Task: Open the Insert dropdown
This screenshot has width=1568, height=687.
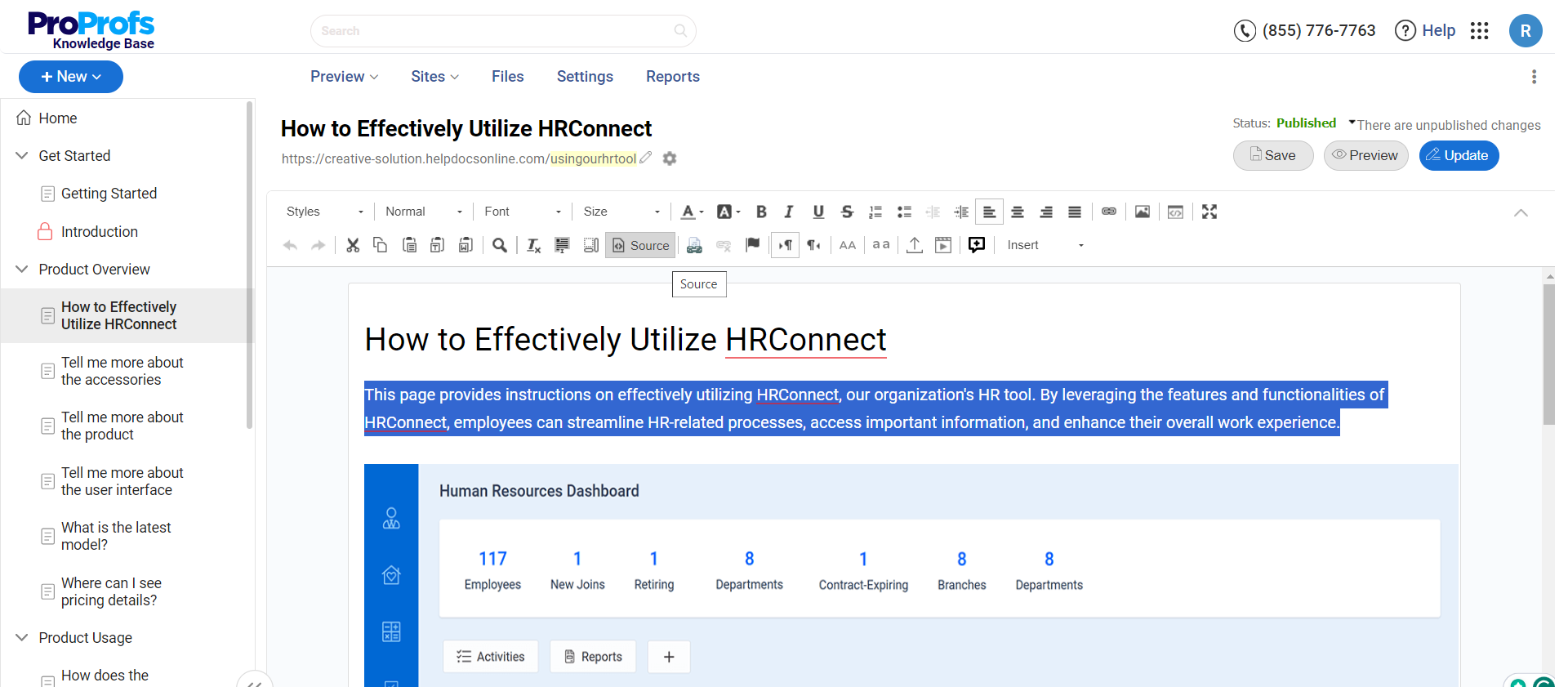Action: 1045,245
